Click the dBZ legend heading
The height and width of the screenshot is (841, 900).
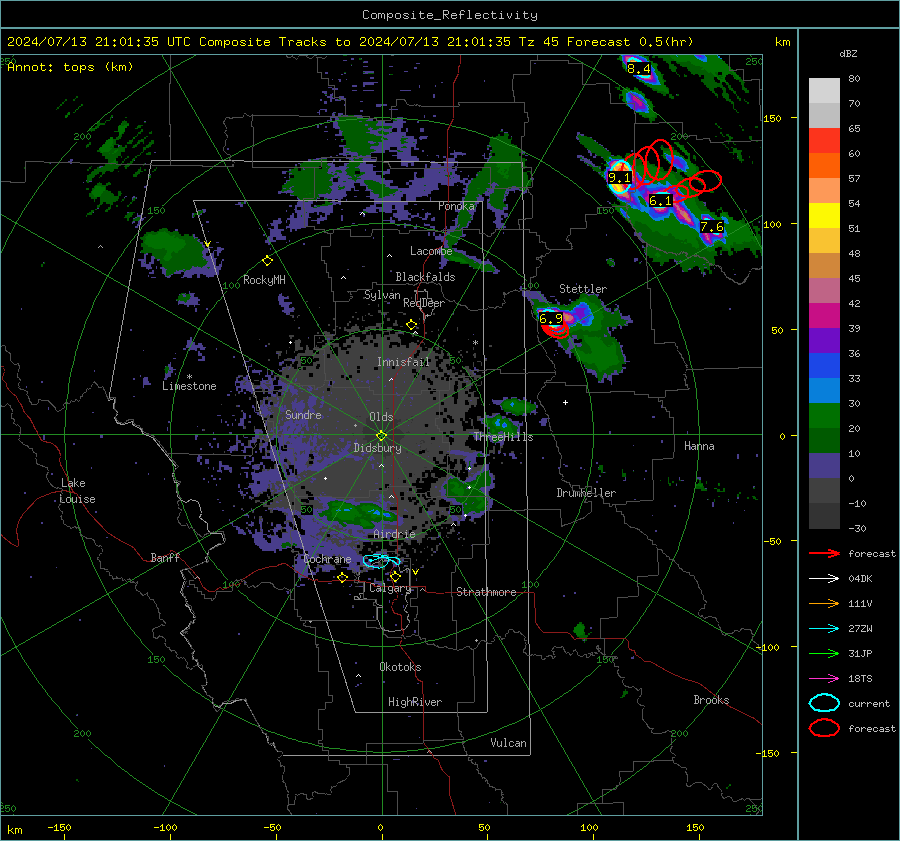click(848, 54)
